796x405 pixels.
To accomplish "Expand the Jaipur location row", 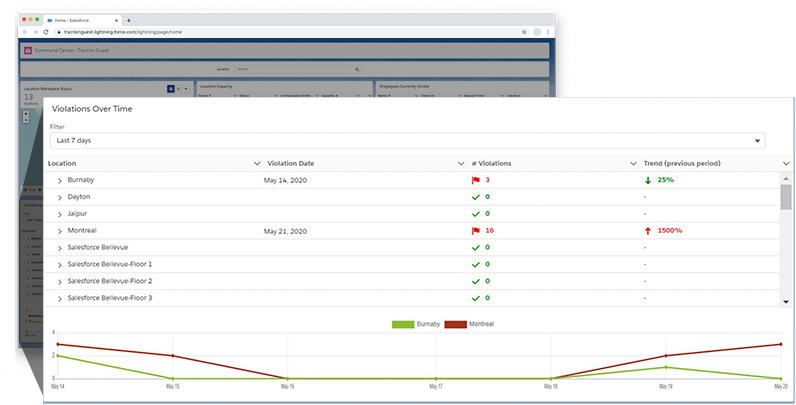I will click(59, 214).
